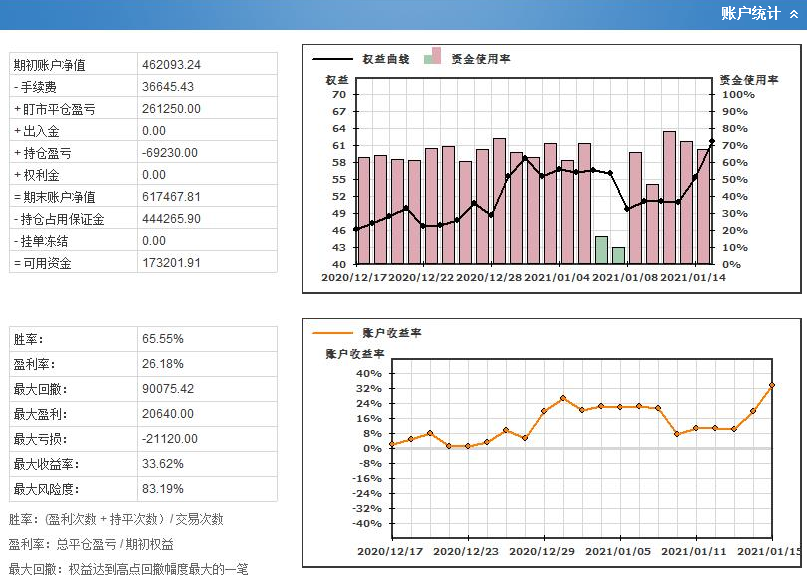This screenshot has width=807, height=577.
Task: Click the last point on 账户收益率 curve
Action: (772, 386)
